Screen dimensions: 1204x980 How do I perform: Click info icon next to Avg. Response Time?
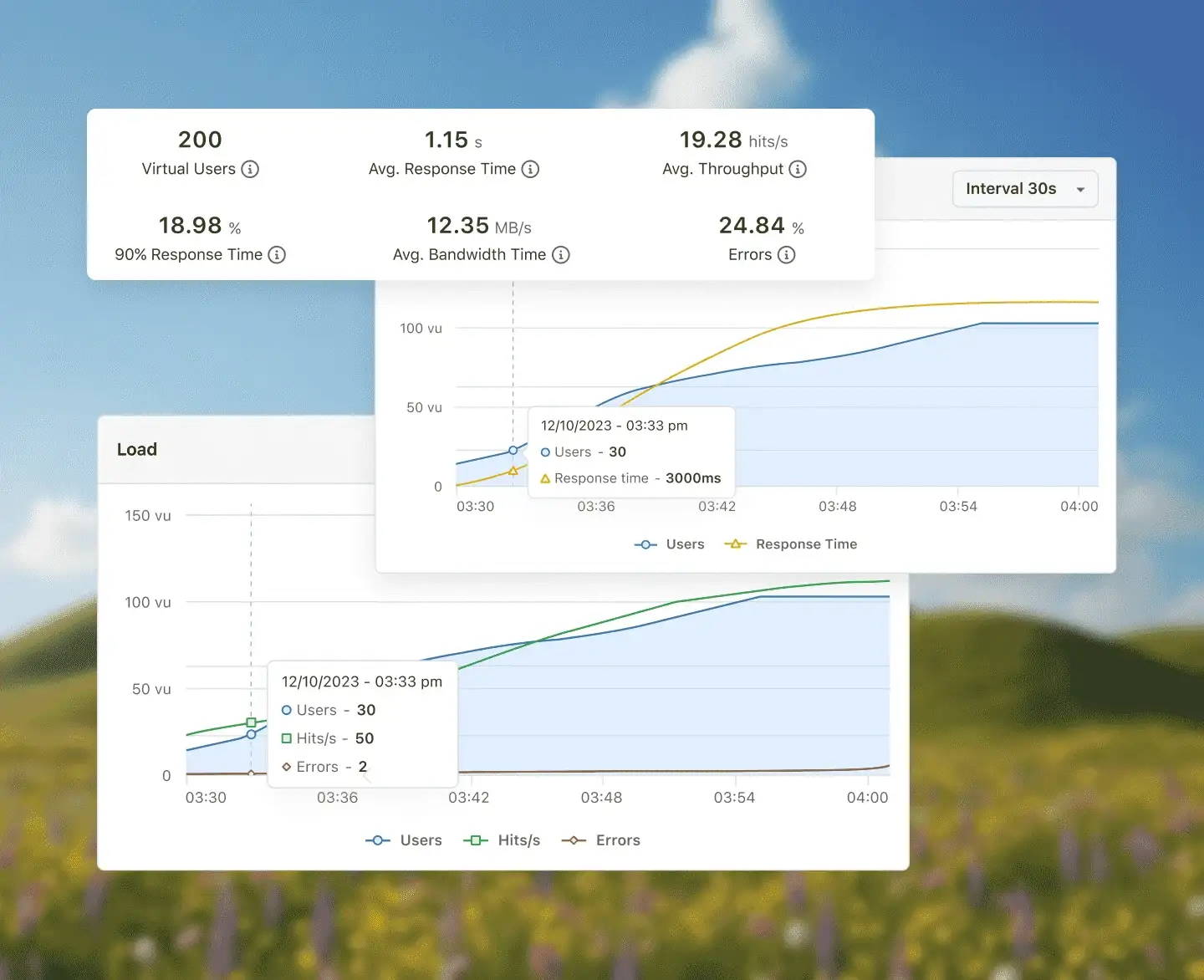point(530,169)
